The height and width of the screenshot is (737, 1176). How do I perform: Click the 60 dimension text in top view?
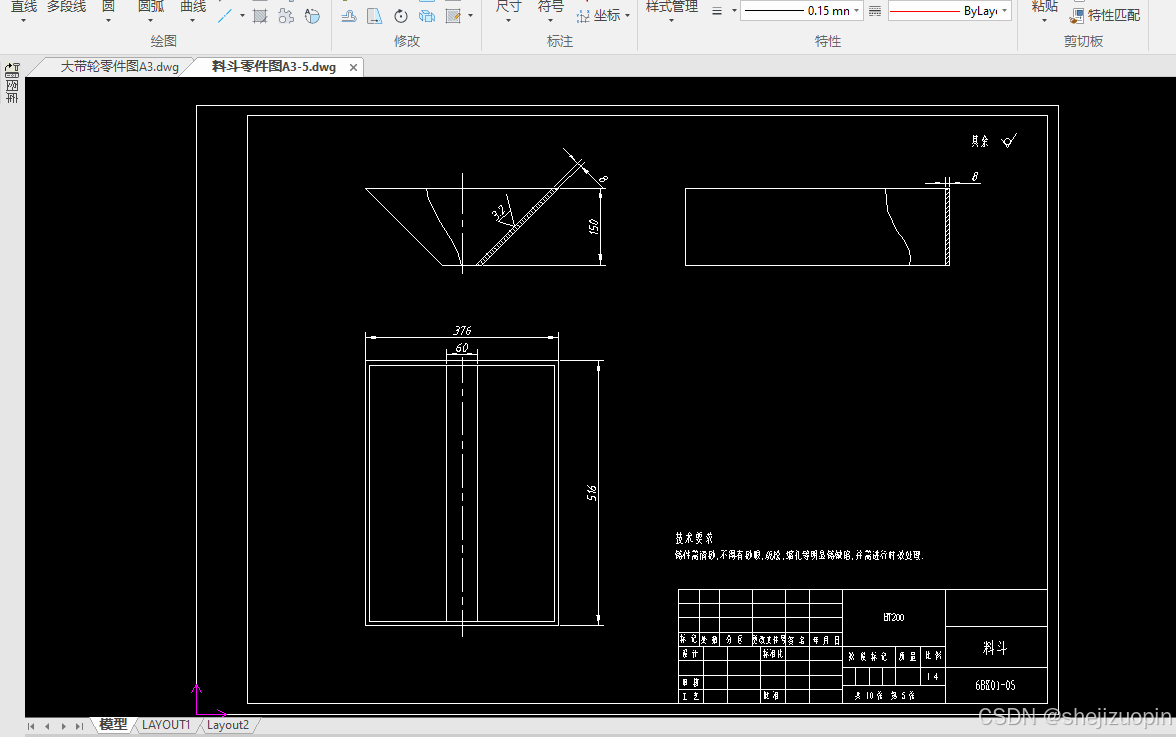point(462,348)
